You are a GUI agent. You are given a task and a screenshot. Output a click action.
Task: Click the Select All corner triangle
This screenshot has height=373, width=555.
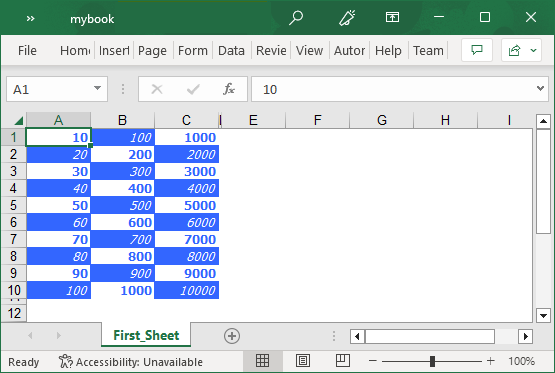[18, 121]
